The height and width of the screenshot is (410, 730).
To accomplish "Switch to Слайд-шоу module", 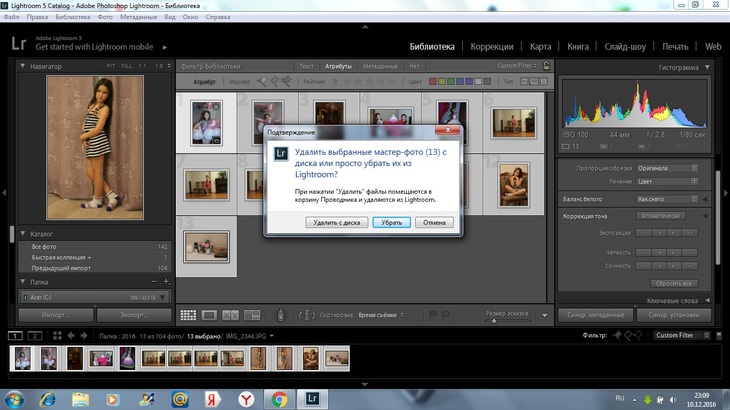I will pyautogui.click(x=625, y=47).
